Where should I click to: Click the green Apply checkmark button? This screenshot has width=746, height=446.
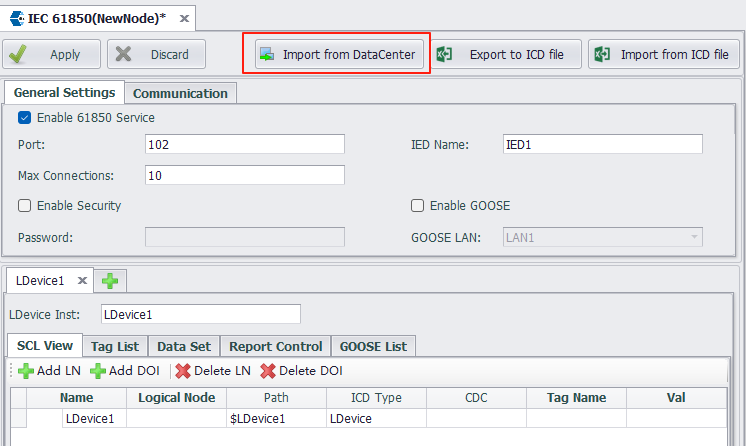(52, 54)
